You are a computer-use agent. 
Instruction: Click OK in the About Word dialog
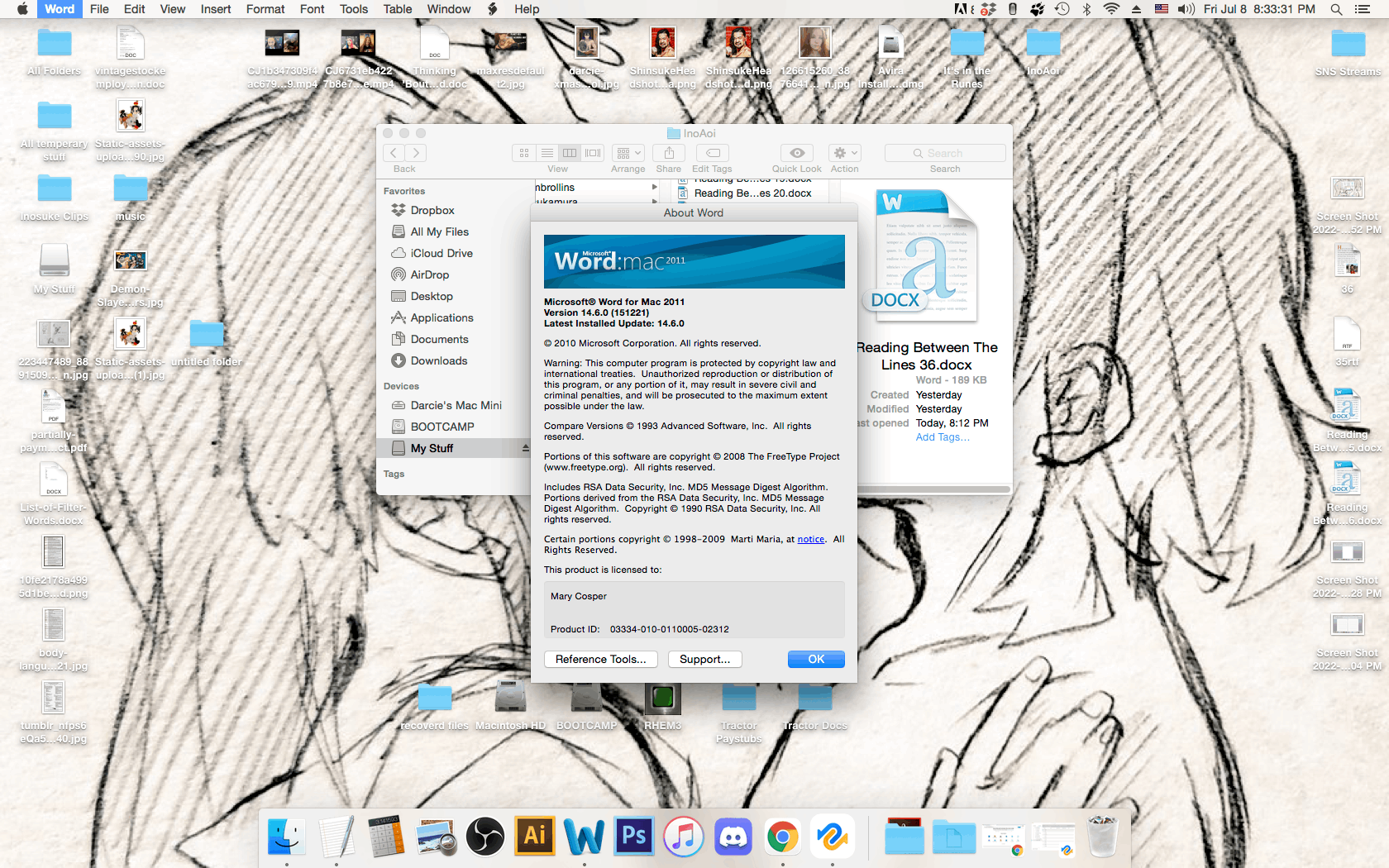pos(816,659)
